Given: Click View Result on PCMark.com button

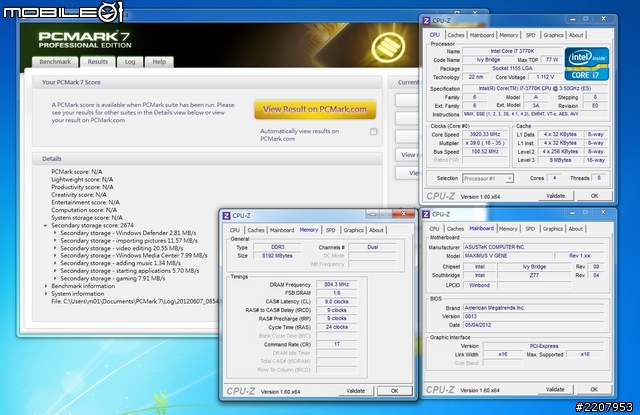Looking at the screenshot, I should pos(315,109).
